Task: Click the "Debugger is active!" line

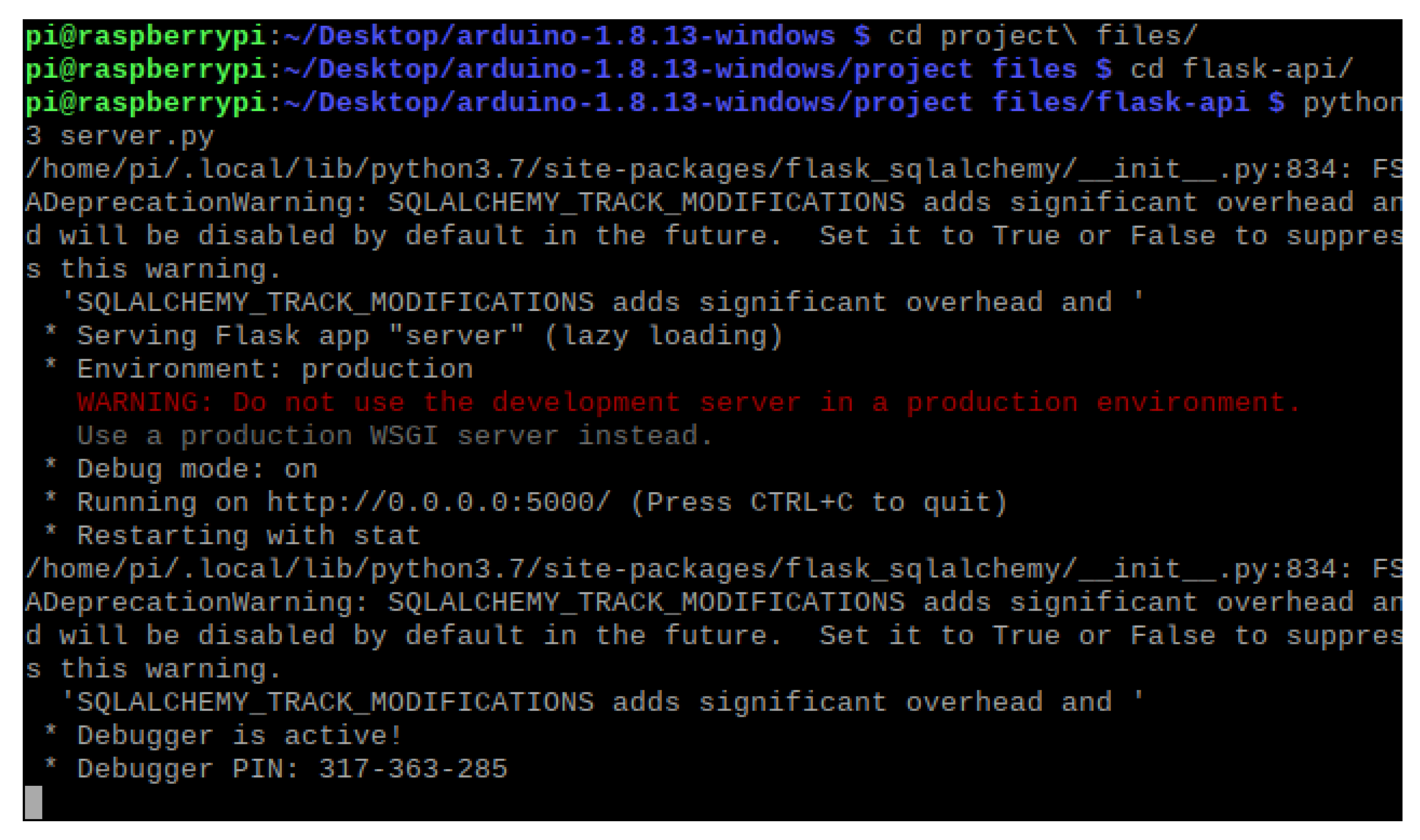Action: pyautogui.click(x=239, y=735)
